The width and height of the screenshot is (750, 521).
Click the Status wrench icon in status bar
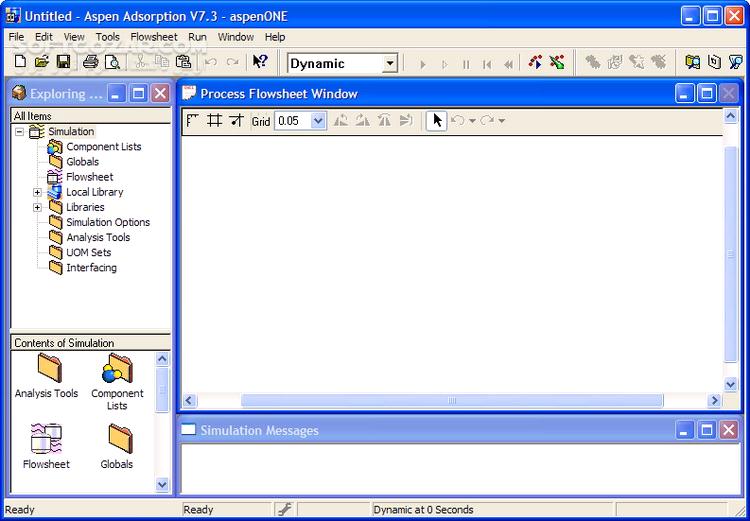285,510
